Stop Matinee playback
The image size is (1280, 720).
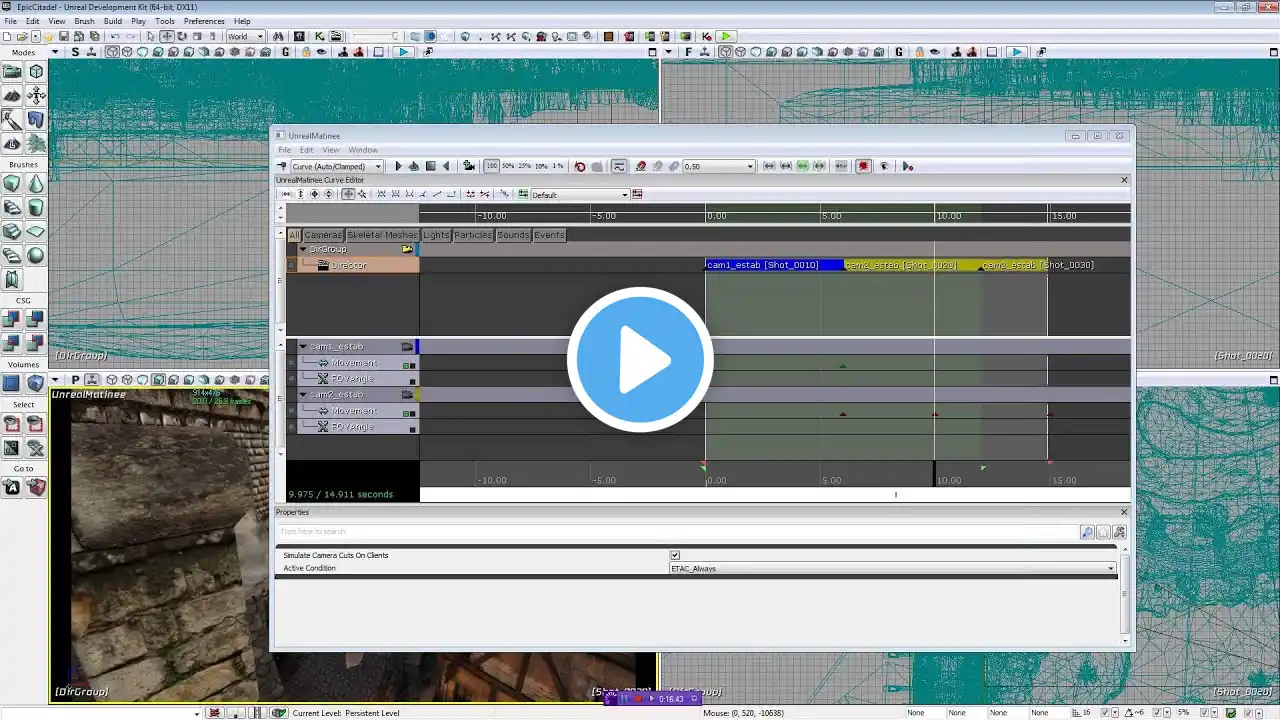point(430,166)
